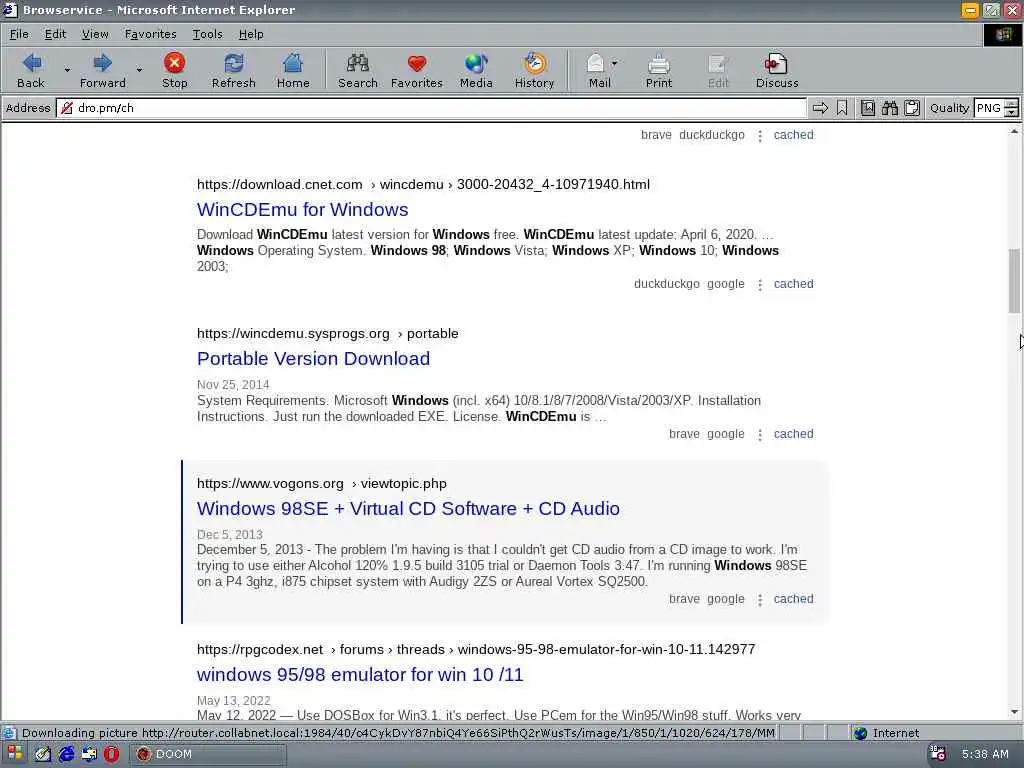Launch Internet Explorer from quick launch
This screenshot has width=1024, height=768.
[x=67, y=754]
